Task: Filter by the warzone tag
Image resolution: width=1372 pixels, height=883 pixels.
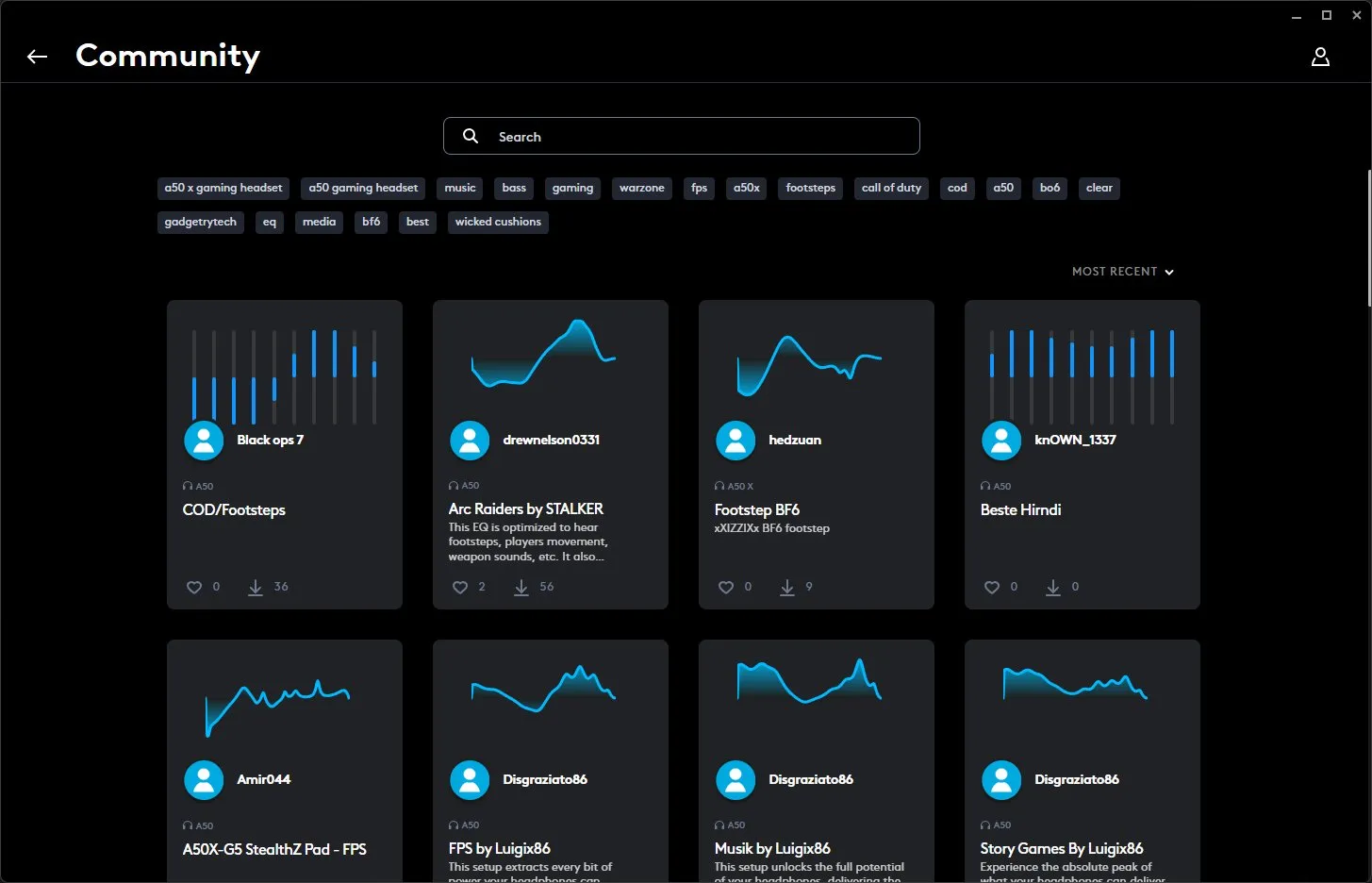Action: (x=641, y=188)
